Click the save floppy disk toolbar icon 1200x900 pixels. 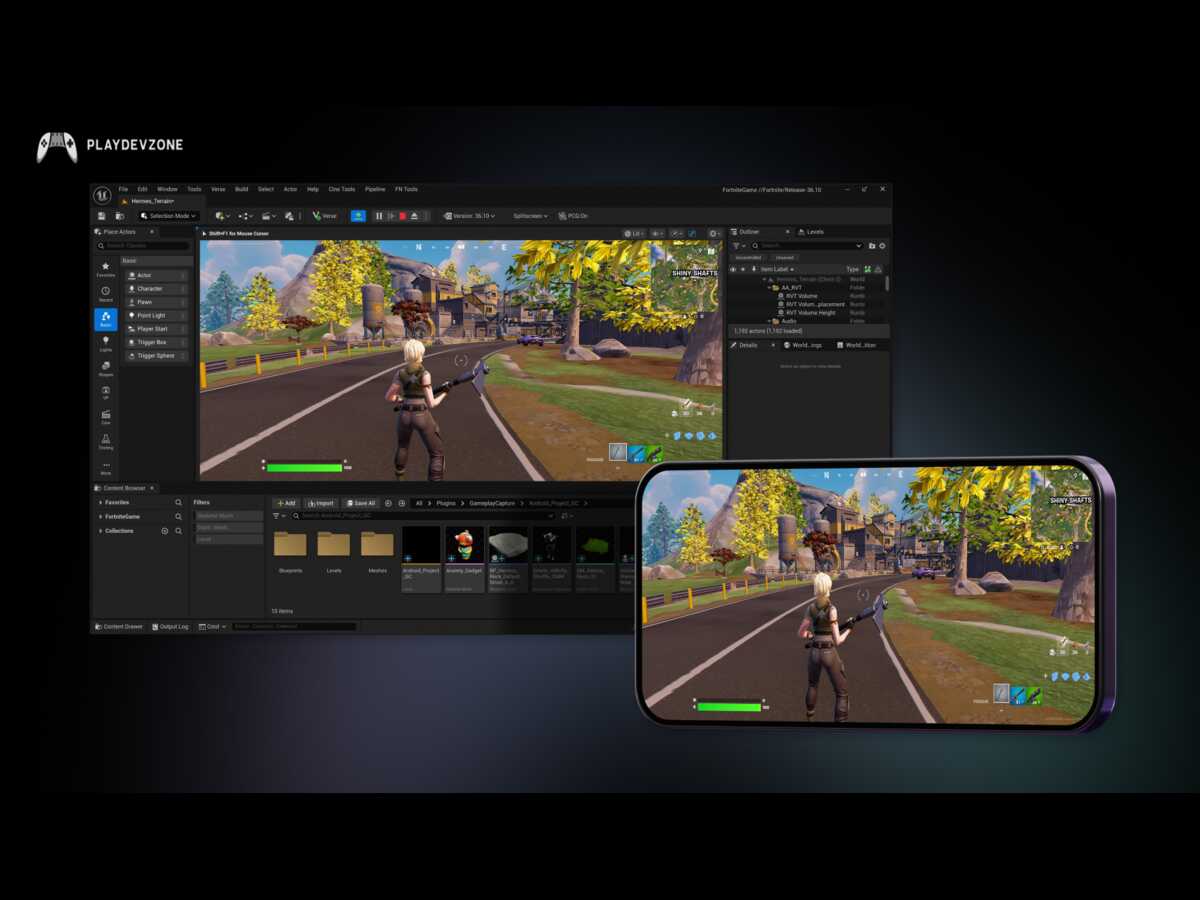tap(101, 216)
